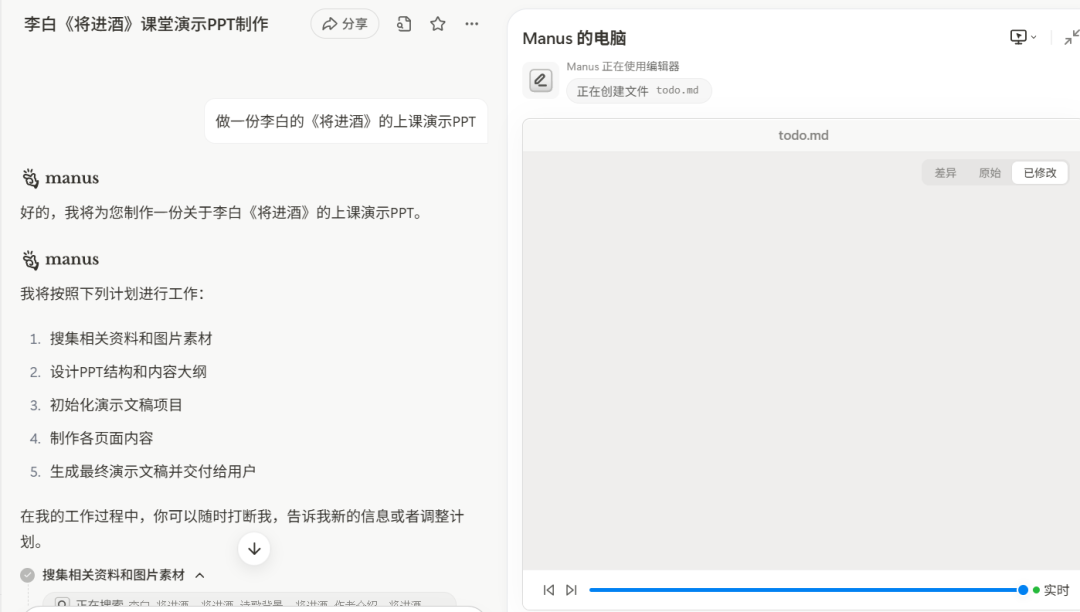Image resolution: width=1080 pixels, height=612 pixels.
Task: Click the downward arrow circle to scroll chat
Action: pyautogui.click(x=254, y=548)
